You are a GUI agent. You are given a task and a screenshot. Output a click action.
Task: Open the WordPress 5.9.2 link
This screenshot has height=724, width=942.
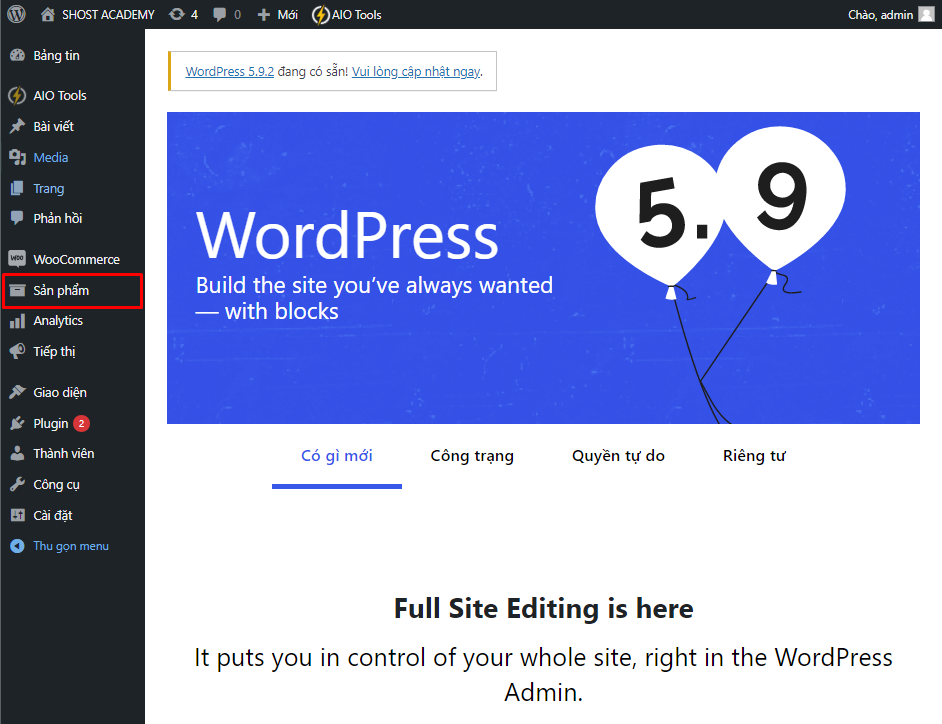point(230,72)
